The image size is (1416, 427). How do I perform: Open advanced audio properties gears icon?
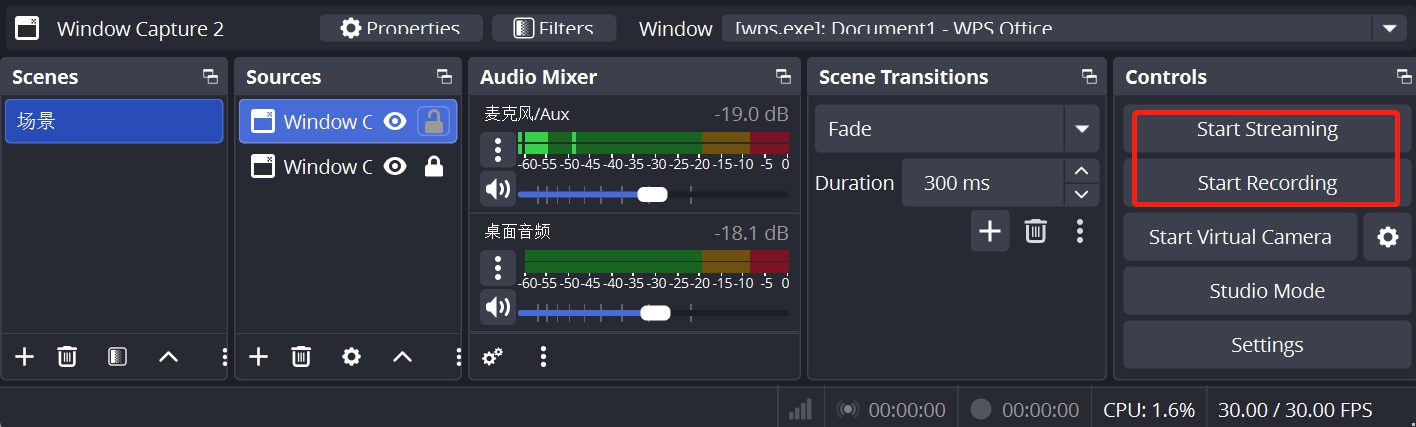(492, 357)
